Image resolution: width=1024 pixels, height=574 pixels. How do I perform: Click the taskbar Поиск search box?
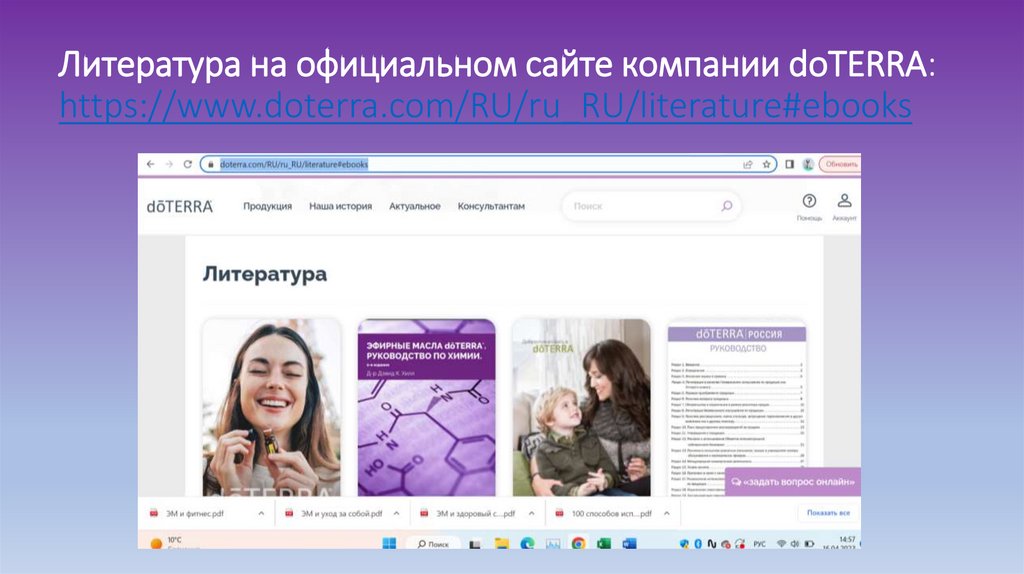tap(434, 543)
